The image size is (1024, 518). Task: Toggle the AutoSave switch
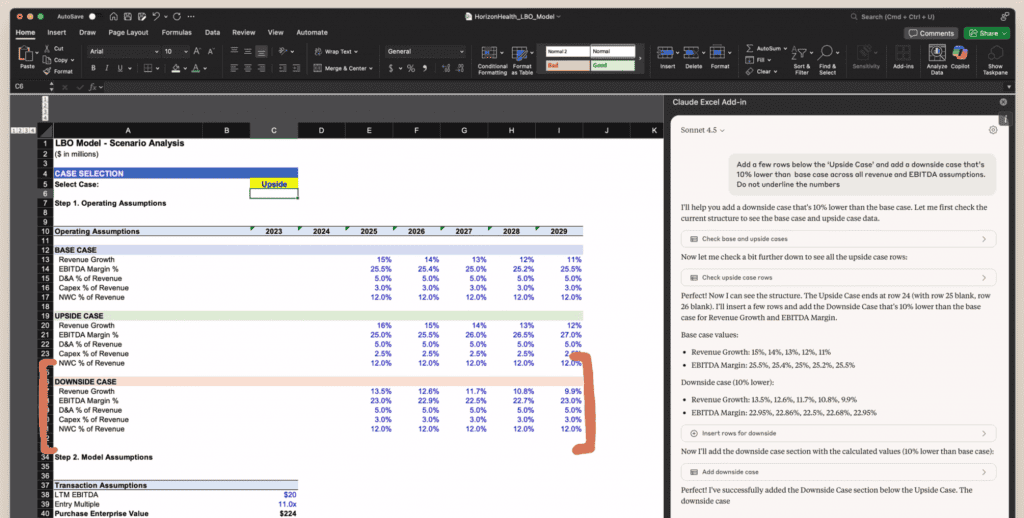click(x=93, y=17)
